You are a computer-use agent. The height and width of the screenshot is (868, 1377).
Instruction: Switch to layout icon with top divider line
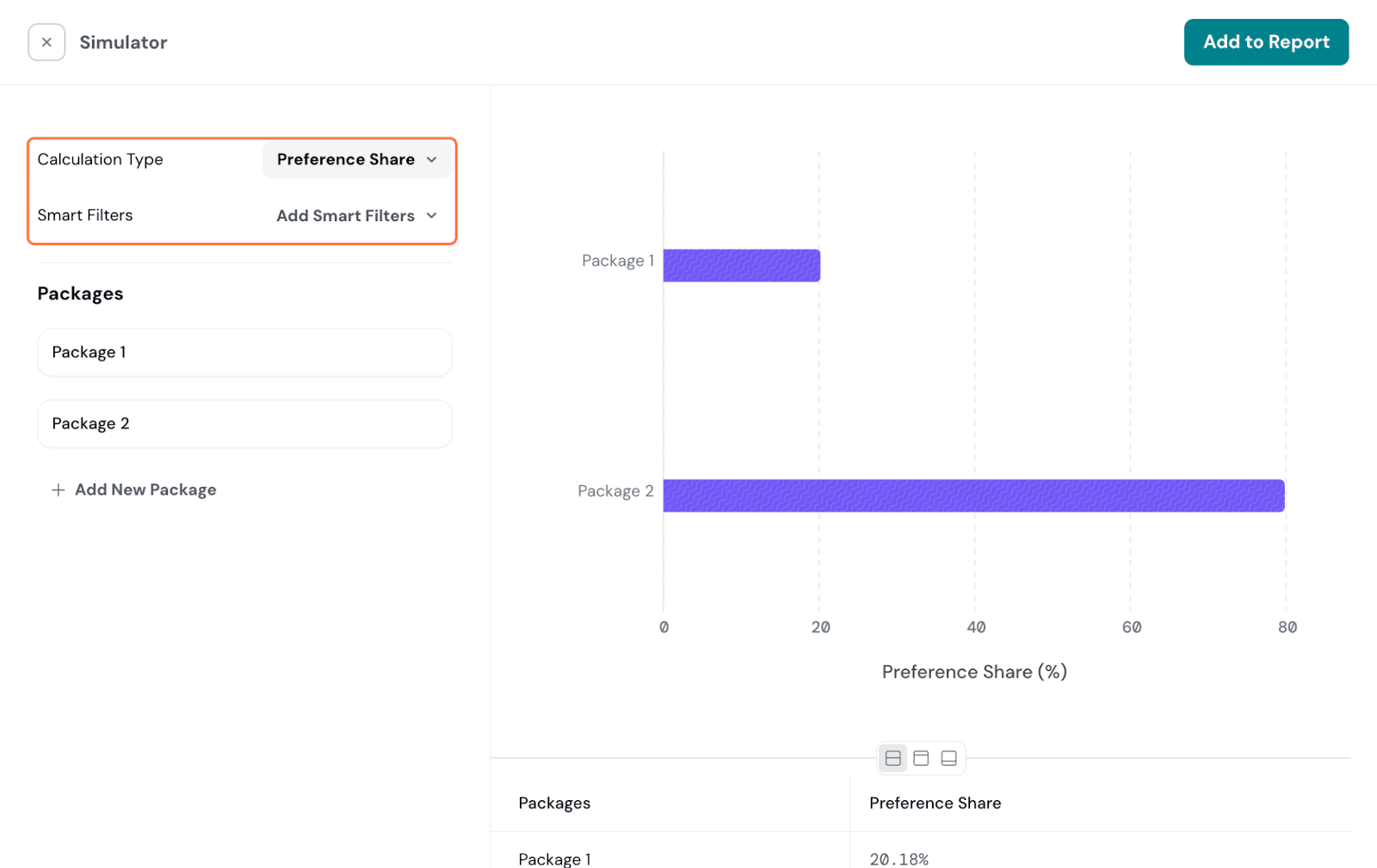tap(921, 758)
